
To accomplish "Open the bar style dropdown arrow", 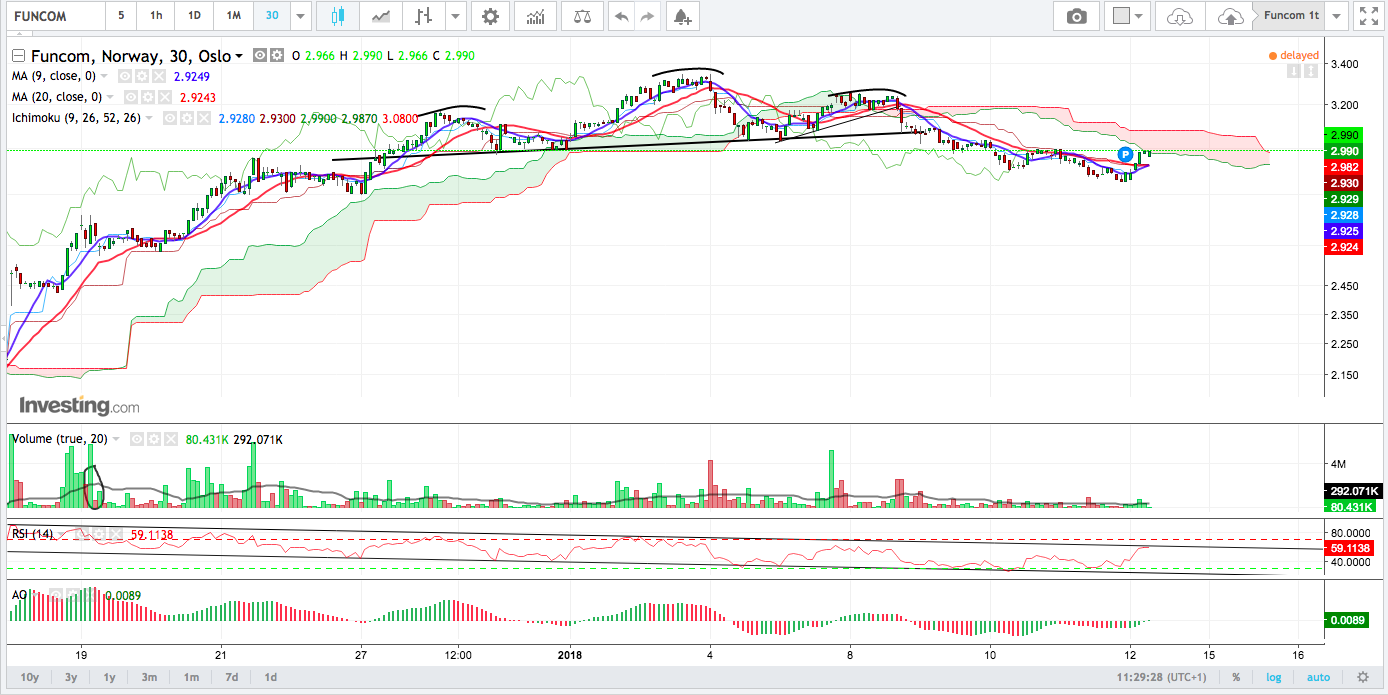I will pos(456,16).
